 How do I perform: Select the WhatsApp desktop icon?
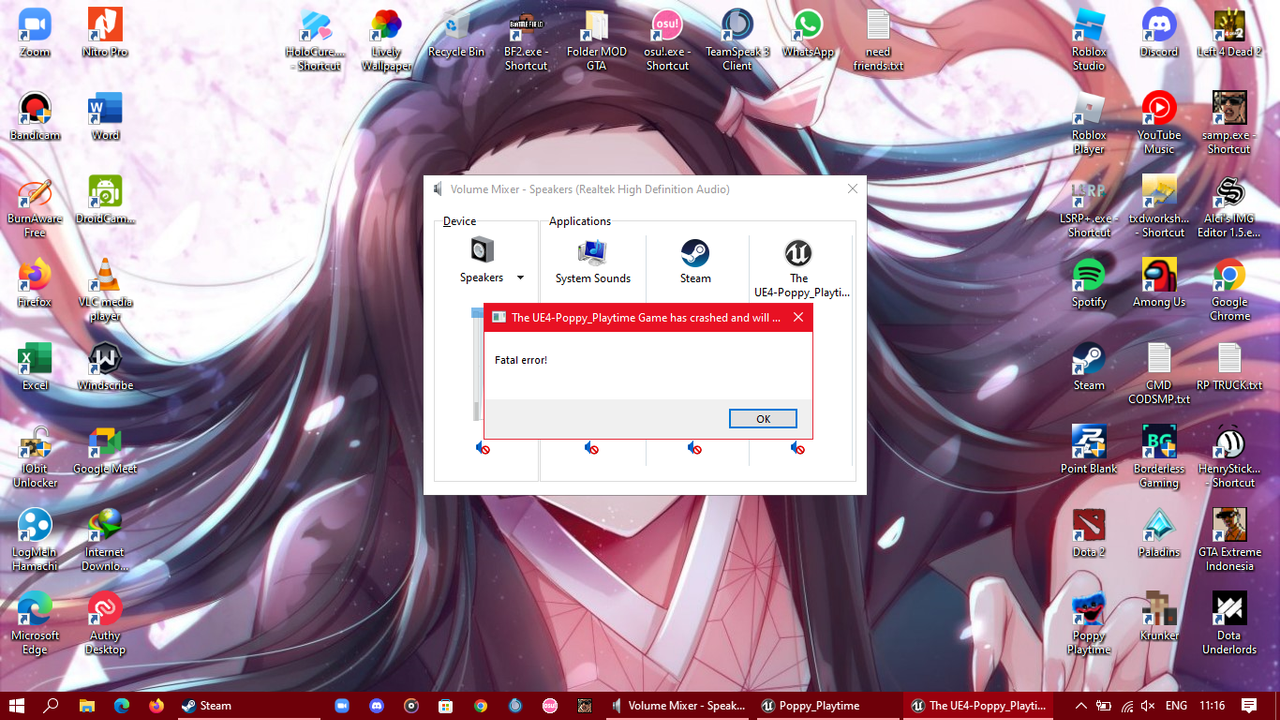808,33
